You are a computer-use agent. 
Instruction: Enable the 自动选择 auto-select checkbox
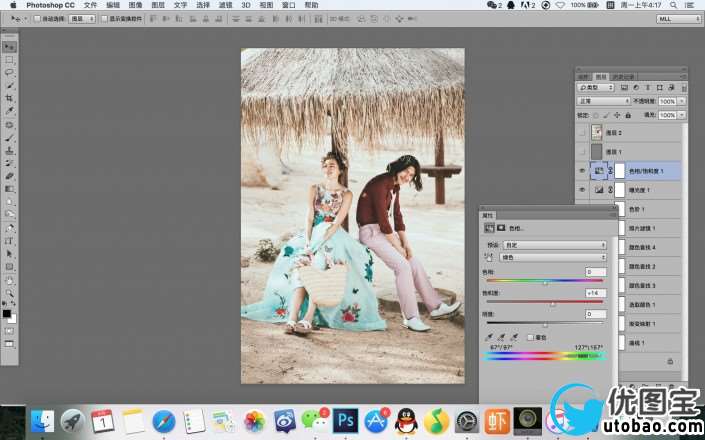point(37,19)
